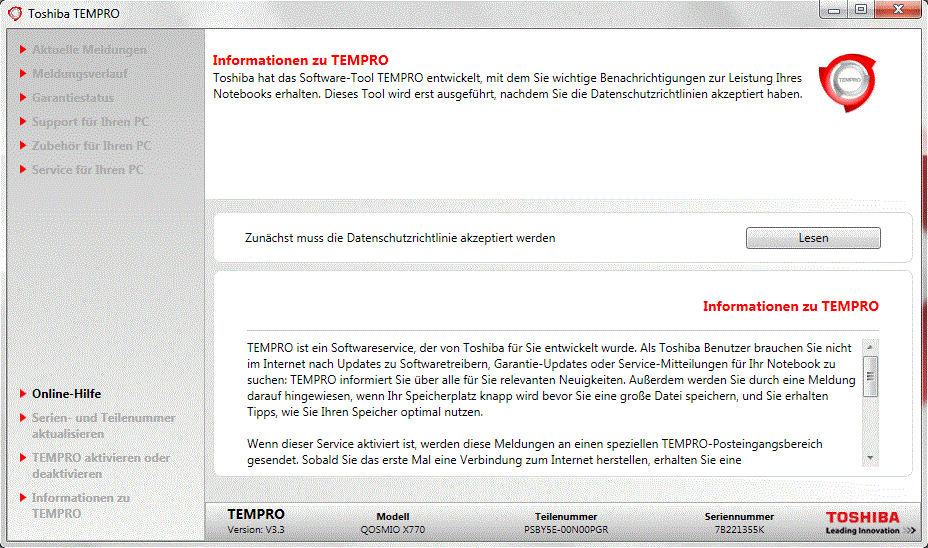
Task: Open Service für Ihren PC
Action: coord(88,170)
